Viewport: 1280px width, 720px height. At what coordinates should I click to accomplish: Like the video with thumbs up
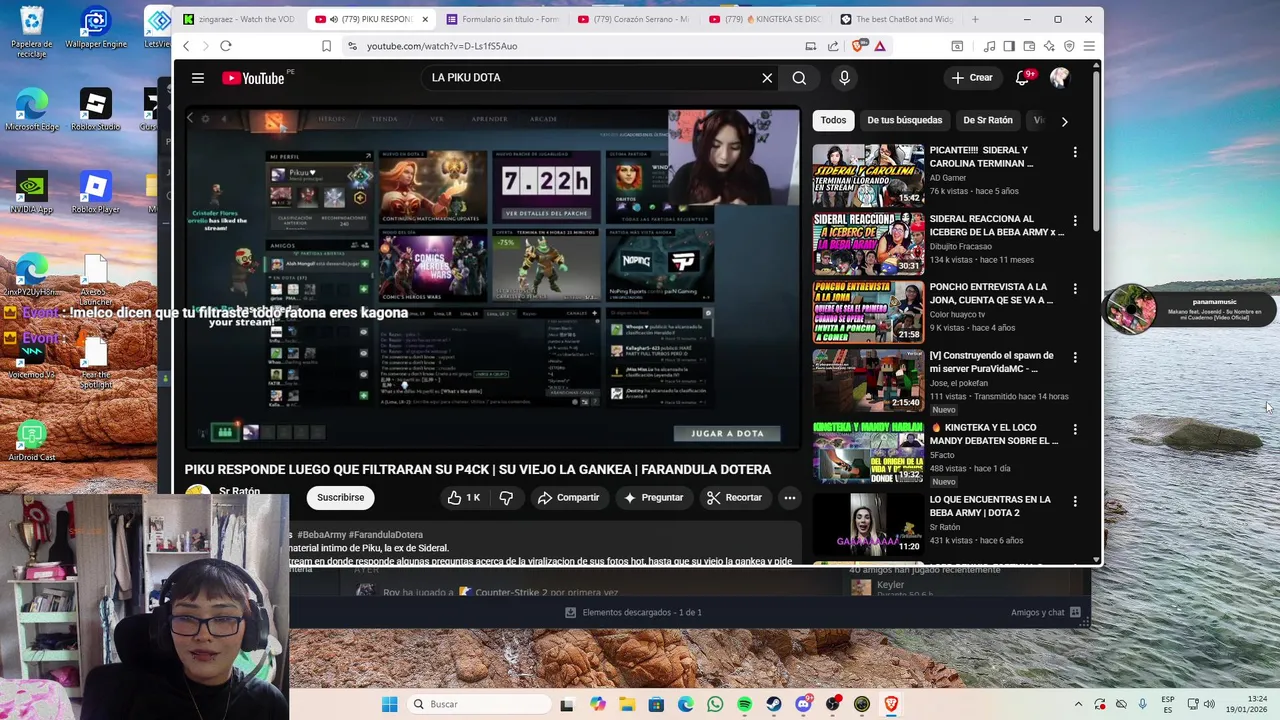[x=464, y=497]
